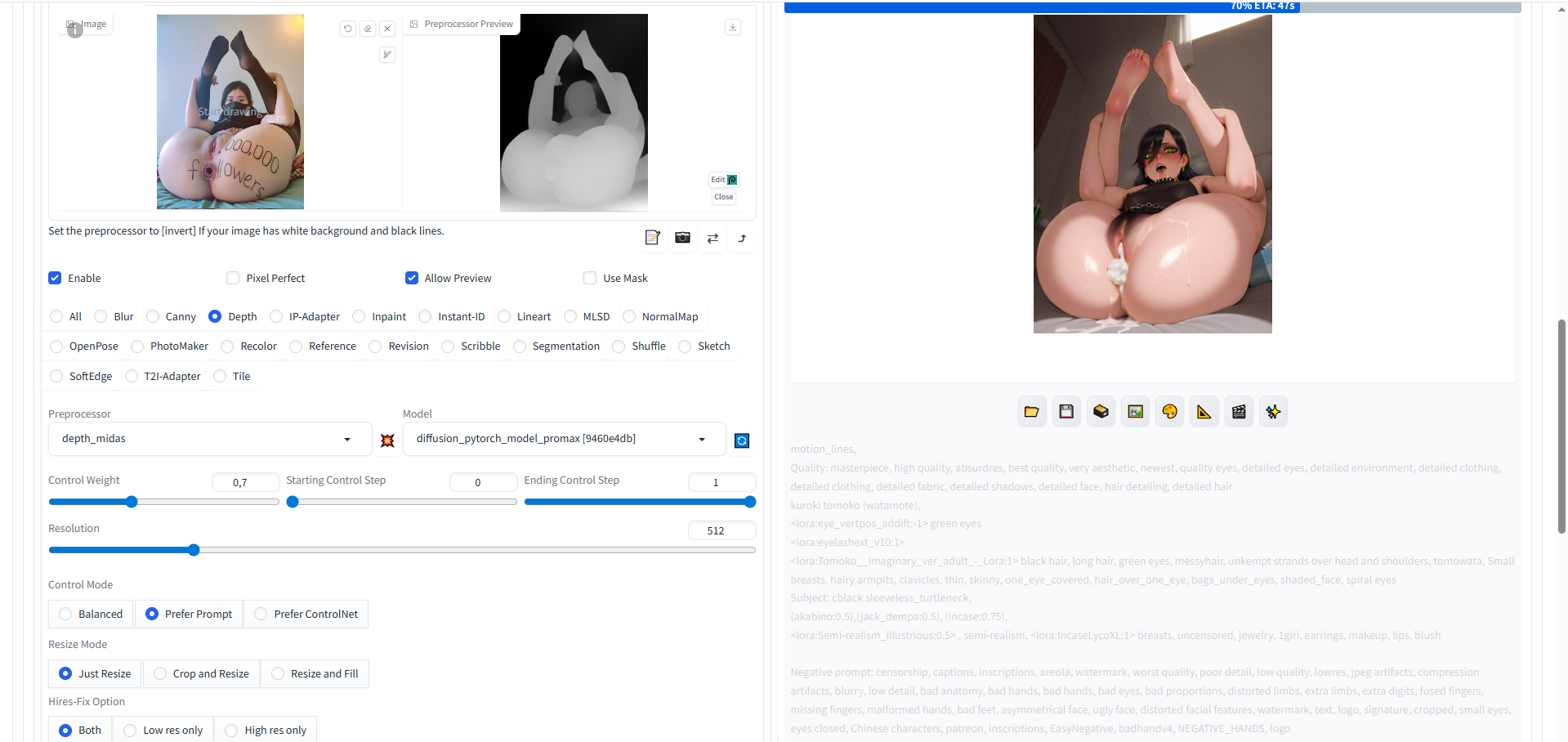Click the swap arrows mirror icon

[713, 238]
